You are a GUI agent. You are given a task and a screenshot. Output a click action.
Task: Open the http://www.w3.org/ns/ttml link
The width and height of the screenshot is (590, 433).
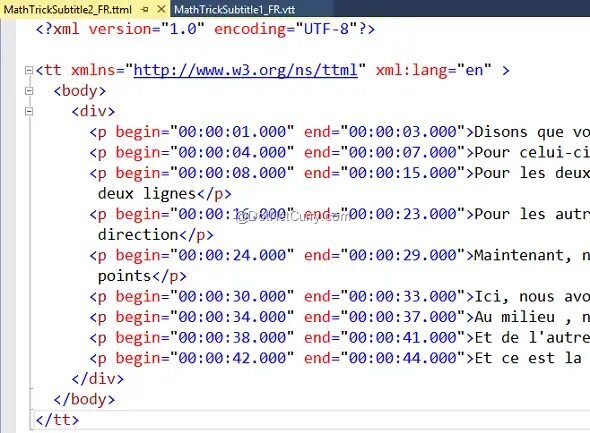245,70
